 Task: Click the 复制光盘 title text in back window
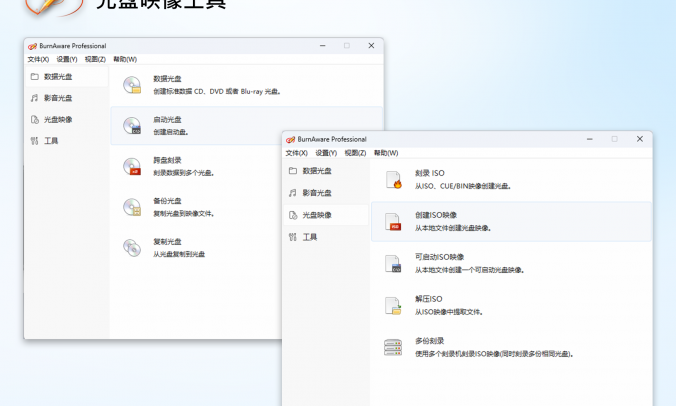click(167, 242)
